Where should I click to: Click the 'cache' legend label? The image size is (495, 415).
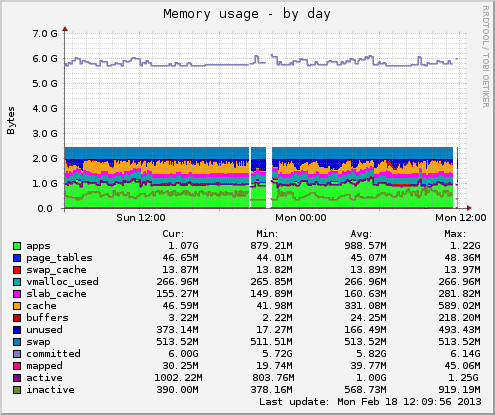41,306
